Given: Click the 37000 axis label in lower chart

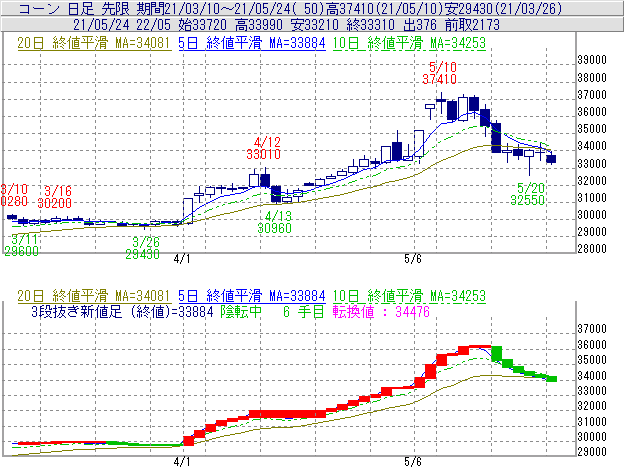Looking at the screenshot, I should (592, 329).
